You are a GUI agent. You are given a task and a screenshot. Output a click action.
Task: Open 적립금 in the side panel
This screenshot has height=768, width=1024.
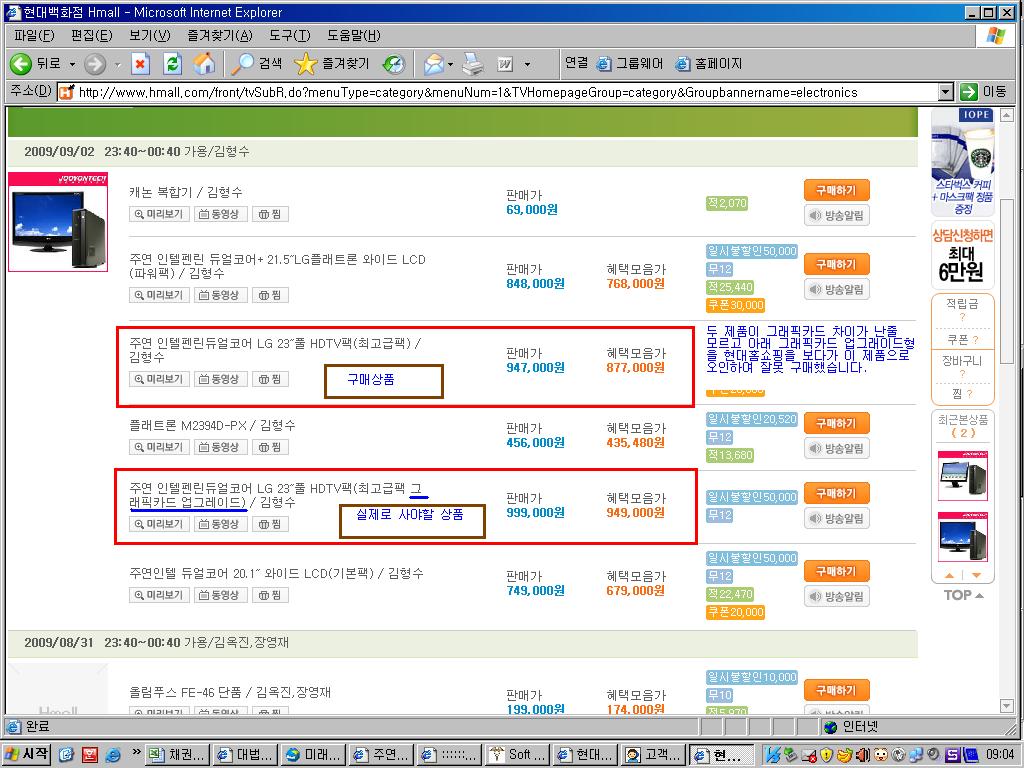tap(962, 304)
